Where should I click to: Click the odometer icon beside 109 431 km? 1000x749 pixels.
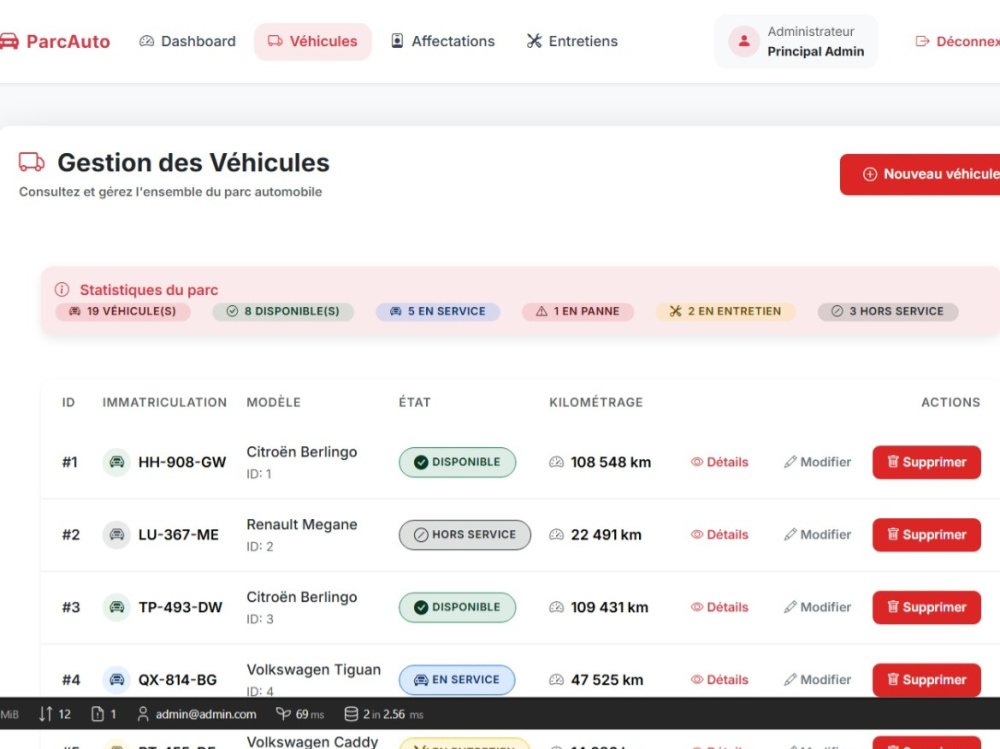[x=557, y=607]
